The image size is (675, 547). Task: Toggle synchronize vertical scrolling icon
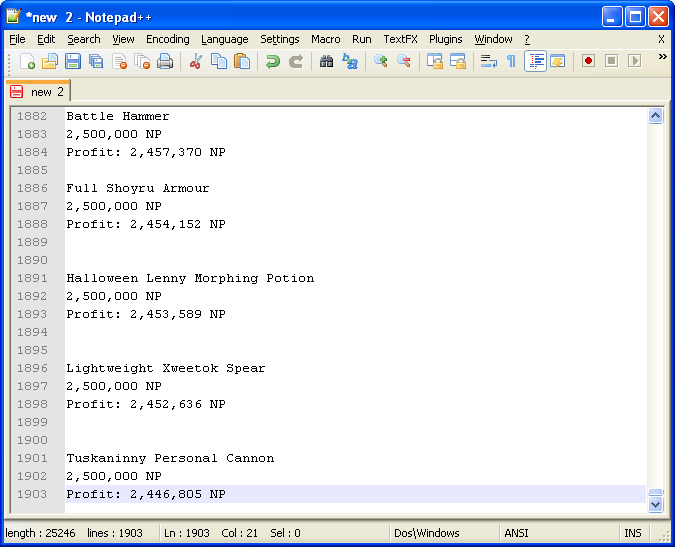point(435,61)
